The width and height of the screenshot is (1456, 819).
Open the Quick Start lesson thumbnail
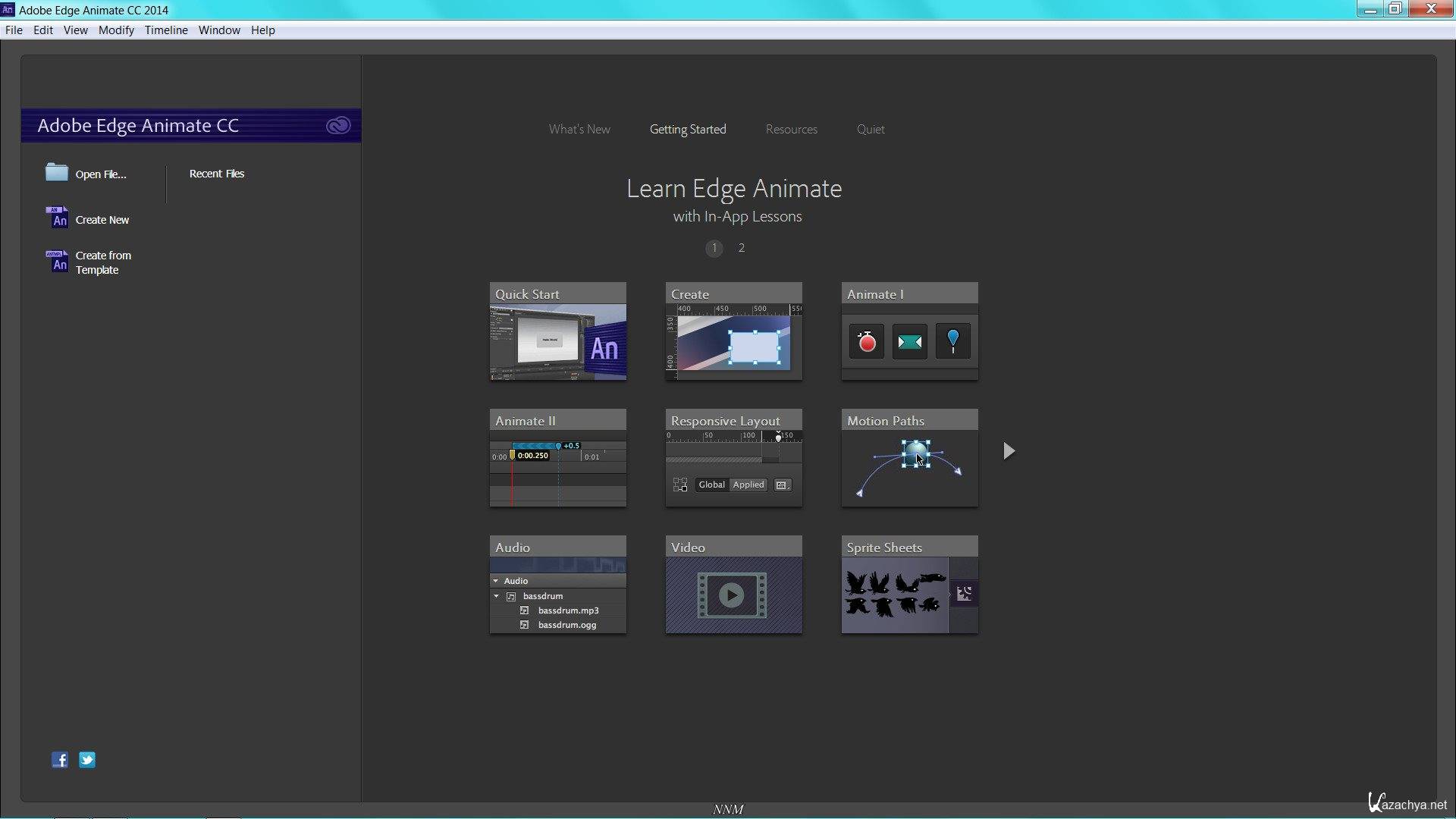click(558, 342)
